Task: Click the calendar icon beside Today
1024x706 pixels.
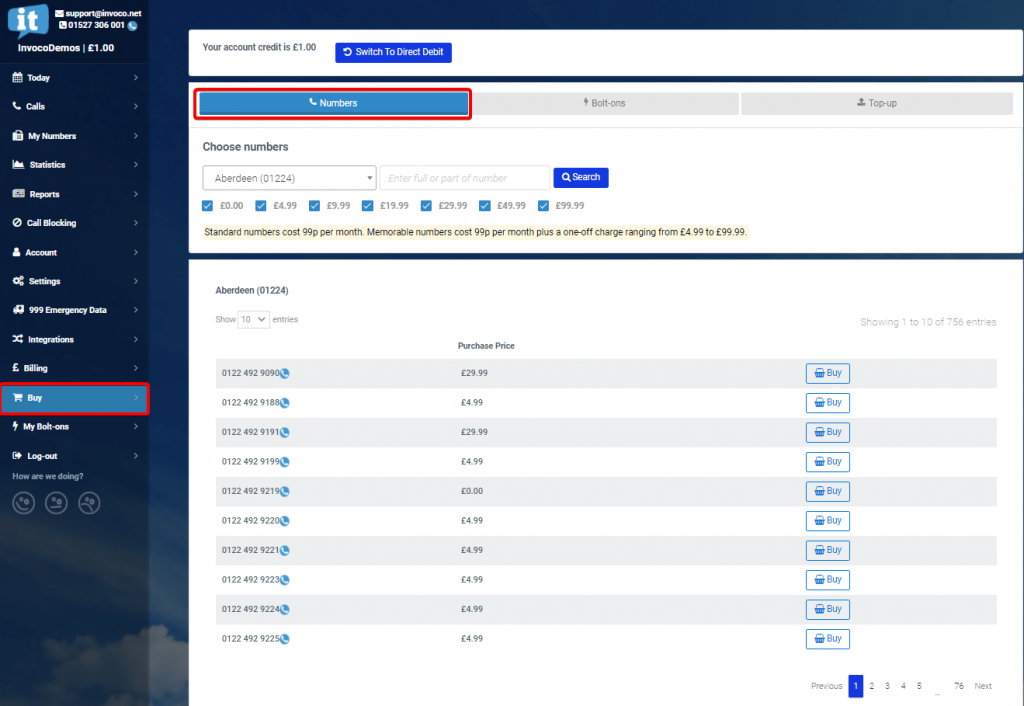Action: tap(18, 77)
